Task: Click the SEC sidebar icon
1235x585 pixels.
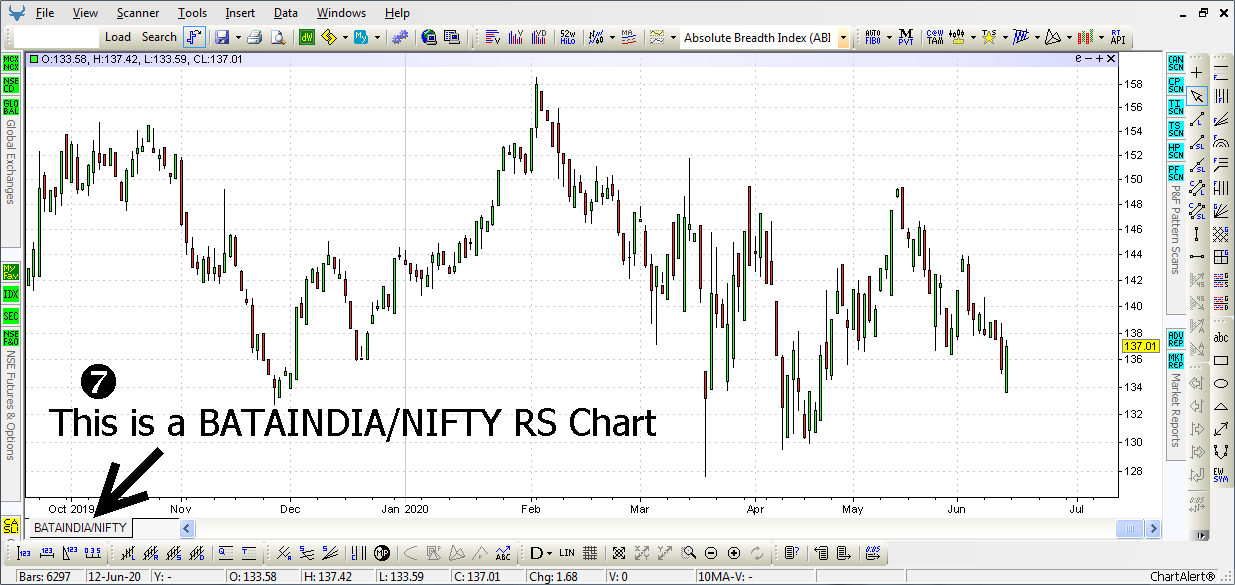Action: 11,316
